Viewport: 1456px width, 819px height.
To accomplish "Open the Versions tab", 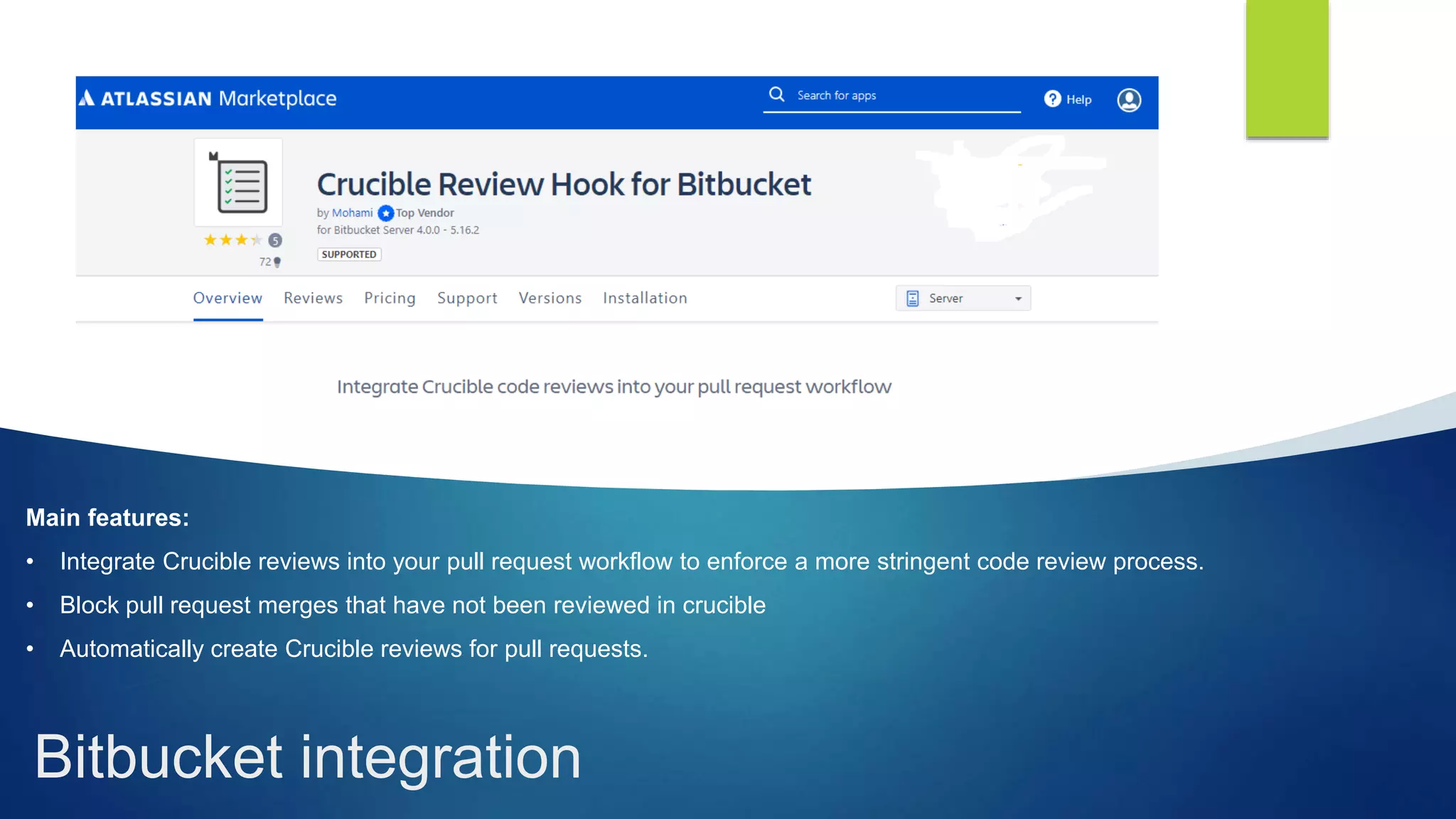I will click(x=550, y=299).
